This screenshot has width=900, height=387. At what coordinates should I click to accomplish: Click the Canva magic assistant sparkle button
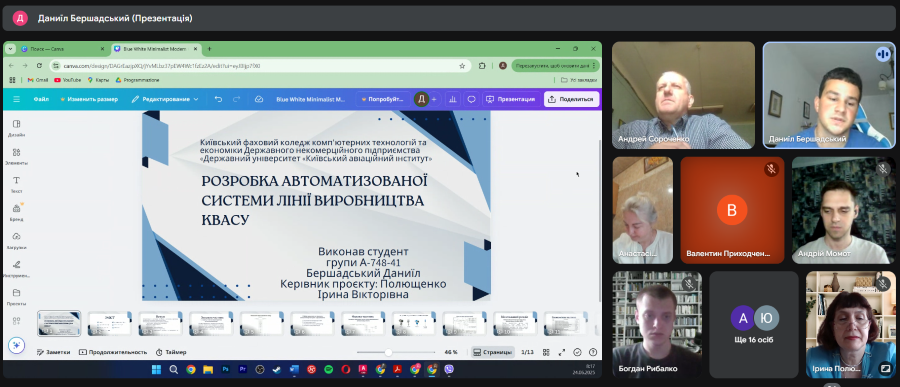(16, 345)
